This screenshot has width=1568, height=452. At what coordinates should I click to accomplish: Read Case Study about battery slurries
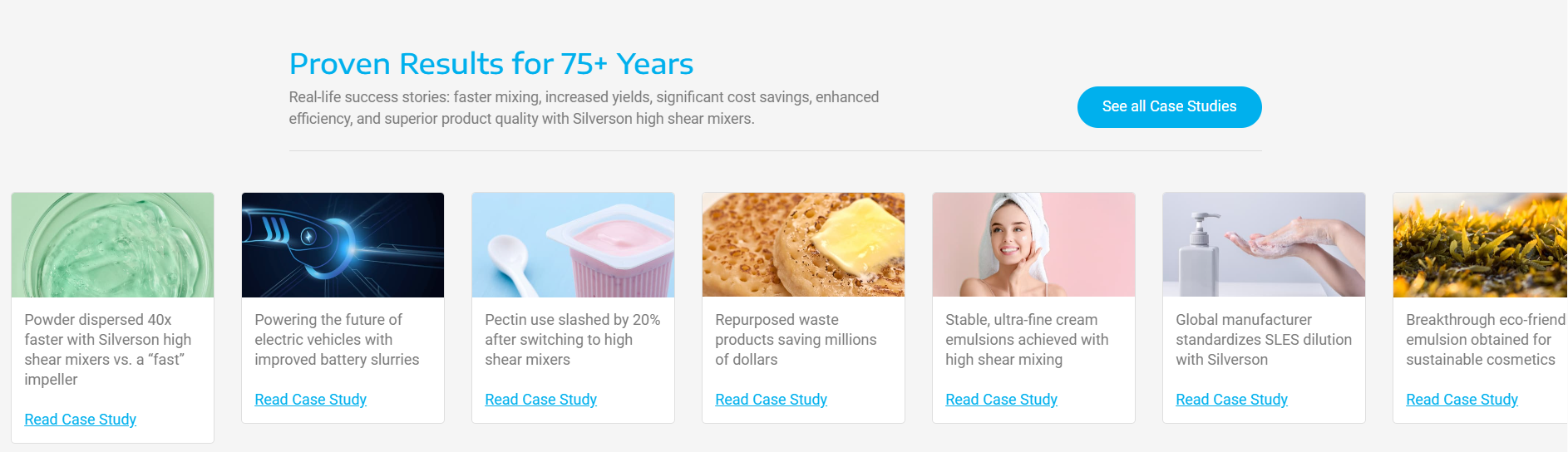pos(311,400)
